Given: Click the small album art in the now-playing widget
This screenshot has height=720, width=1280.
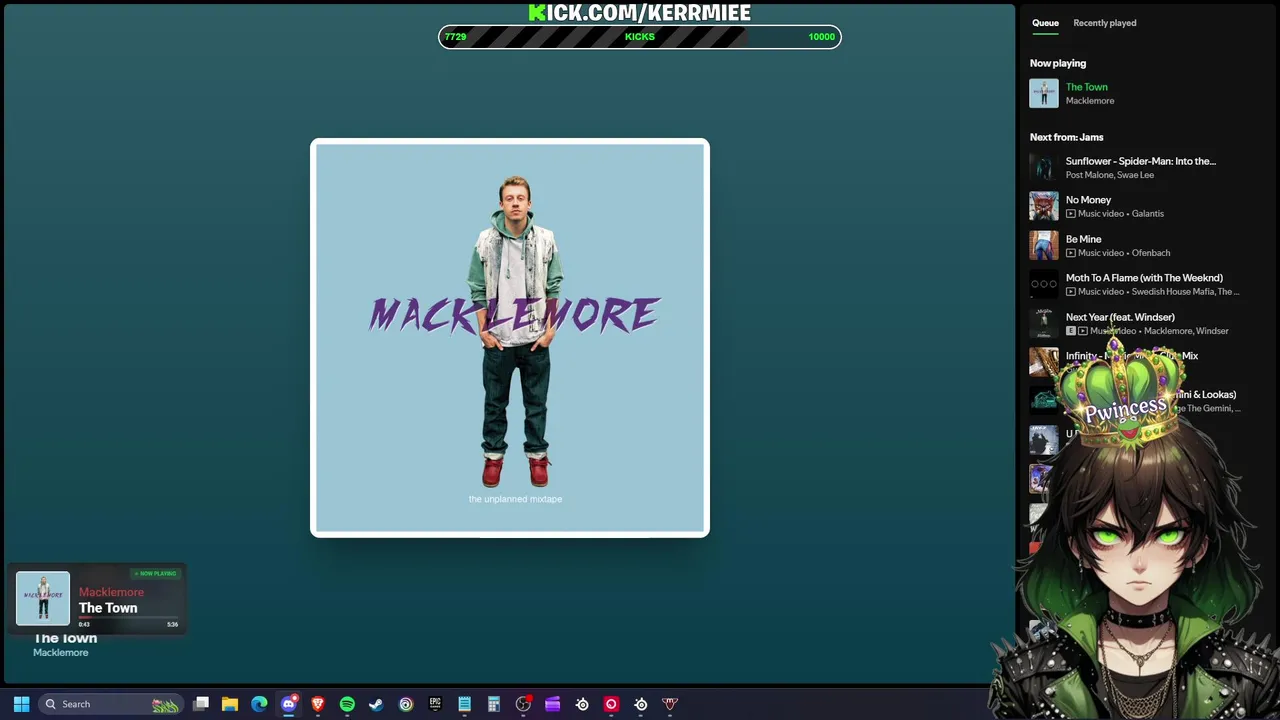Looking at the screenshot, I should 43,598.
